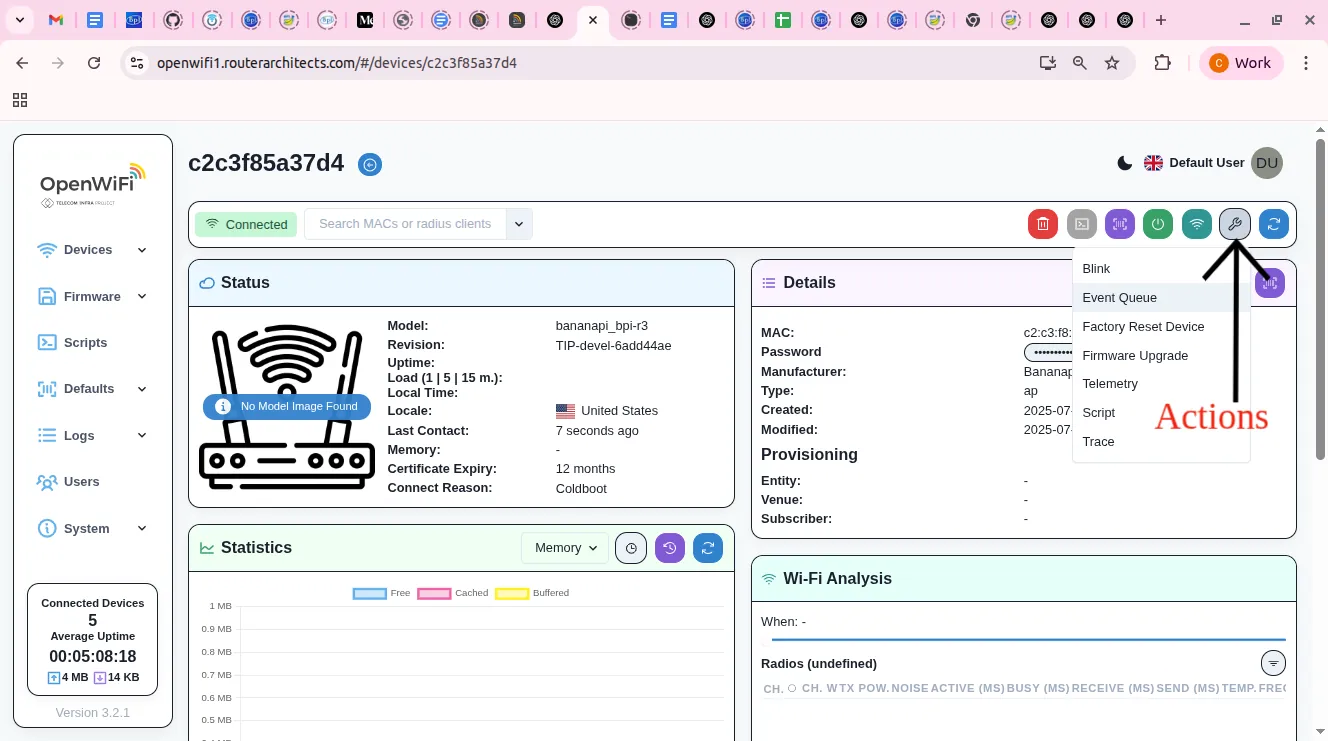The width and height of the screenshot is (1328, 741).
Task: Navigate to the Scripts page
Action: (x=85, y=343)
